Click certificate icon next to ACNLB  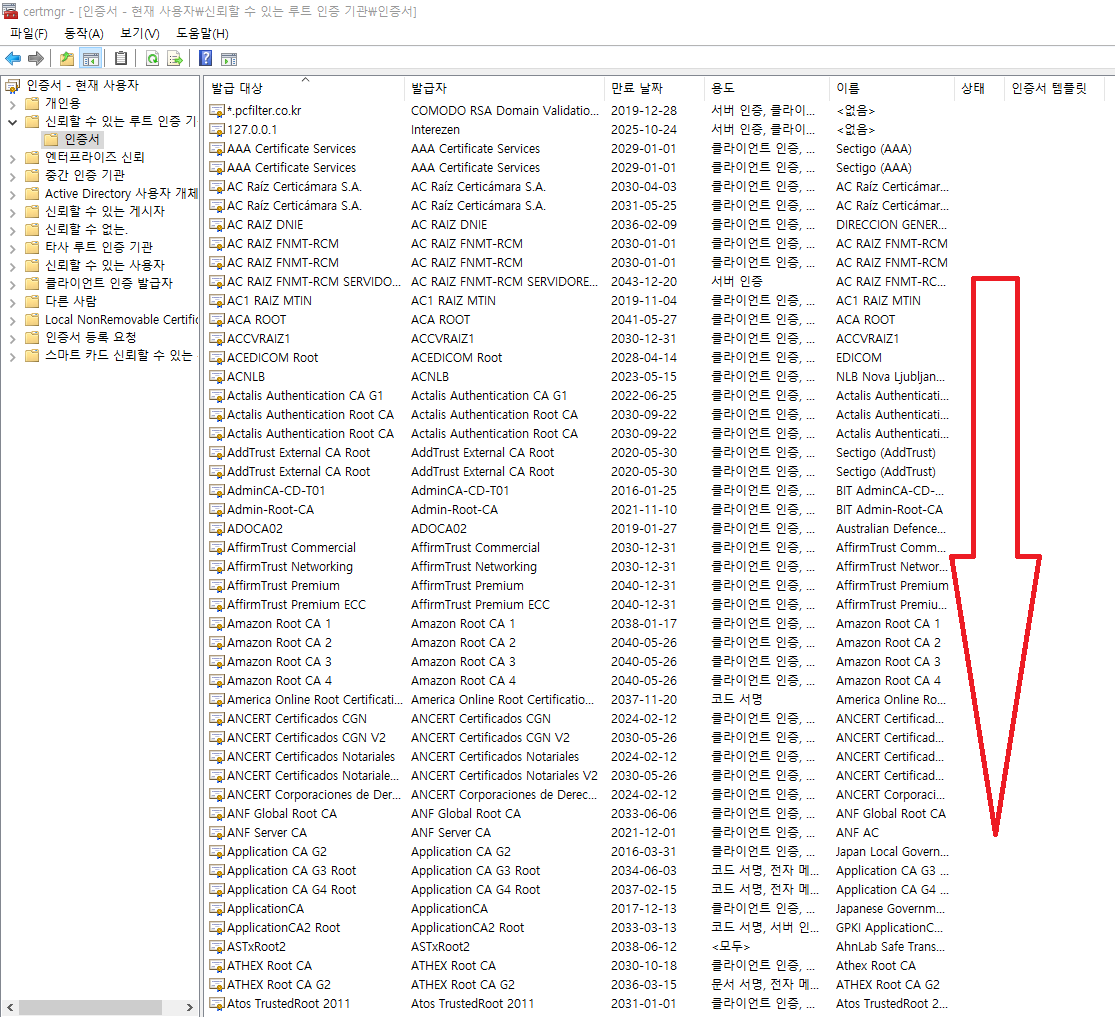click(x=217, y=376)
